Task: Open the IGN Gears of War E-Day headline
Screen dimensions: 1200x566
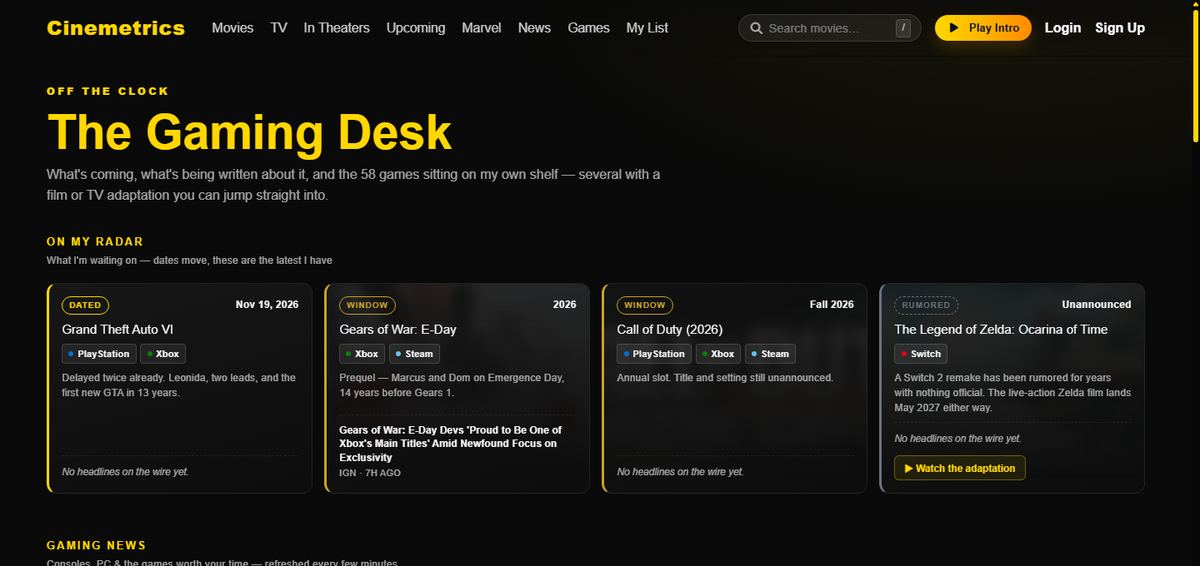Action: [x=450, y=443]
